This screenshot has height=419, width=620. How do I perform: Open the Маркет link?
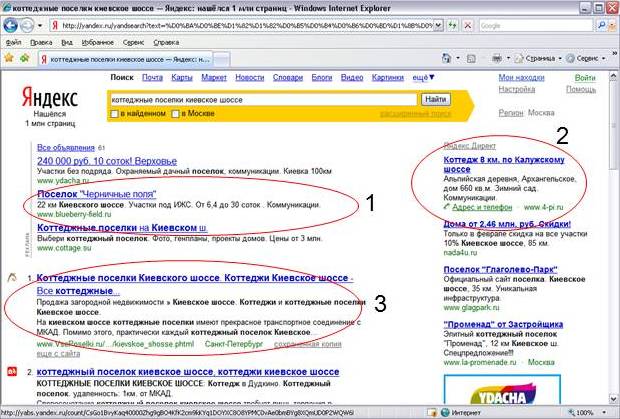click(214, 77)
